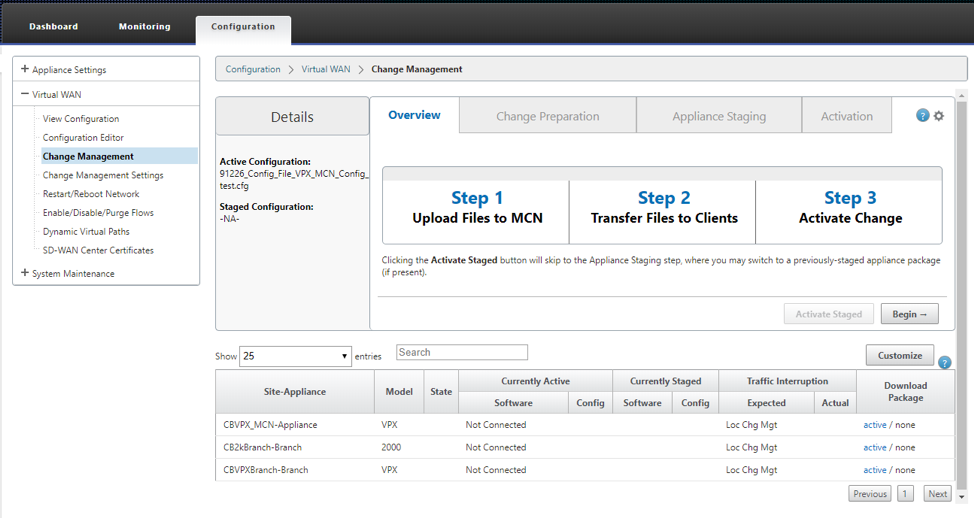Click the scroll down arrow on the scrollbar
974x518 pixels.
962,497
